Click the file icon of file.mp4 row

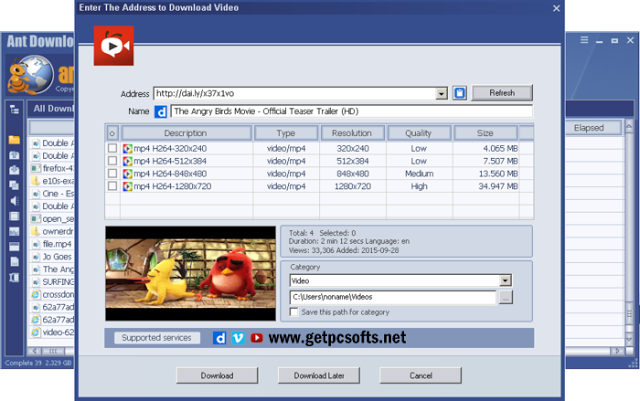(36, 244)
